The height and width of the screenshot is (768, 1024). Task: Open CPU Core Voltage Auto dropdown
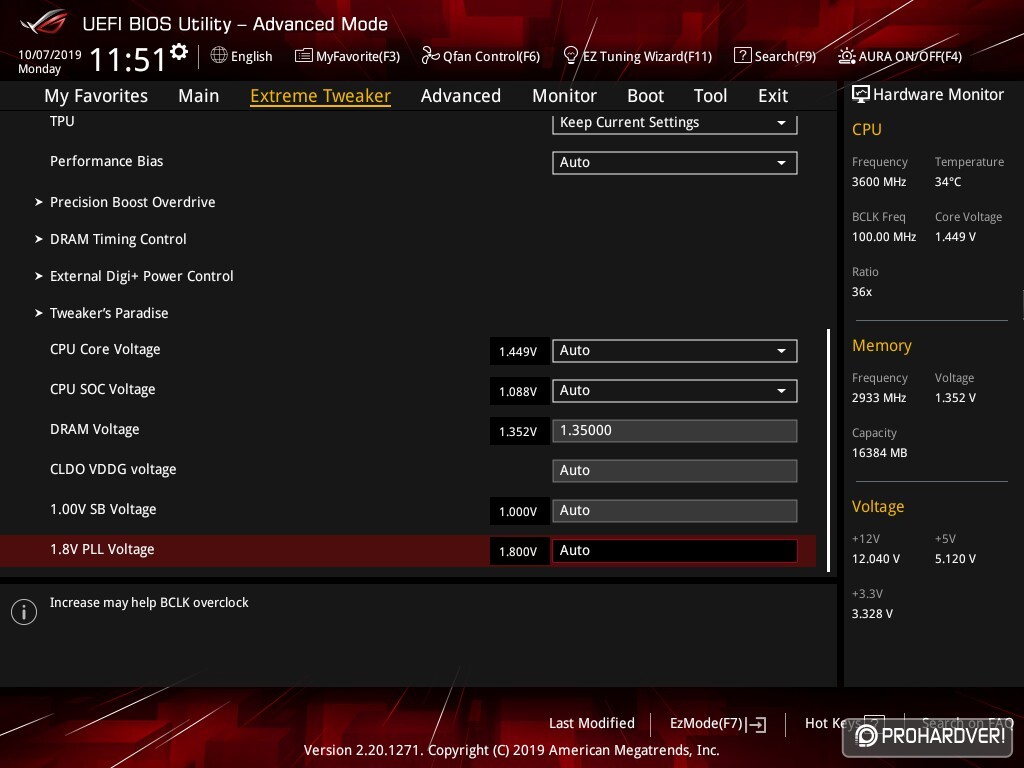(675, 351)
